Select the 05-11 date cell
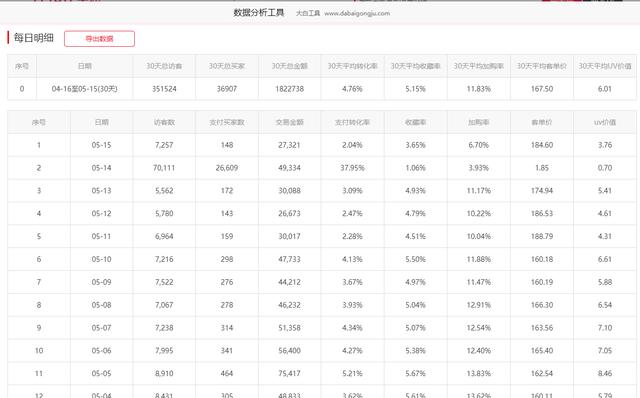This screenshot has height=398, width=640. (101, 237)
